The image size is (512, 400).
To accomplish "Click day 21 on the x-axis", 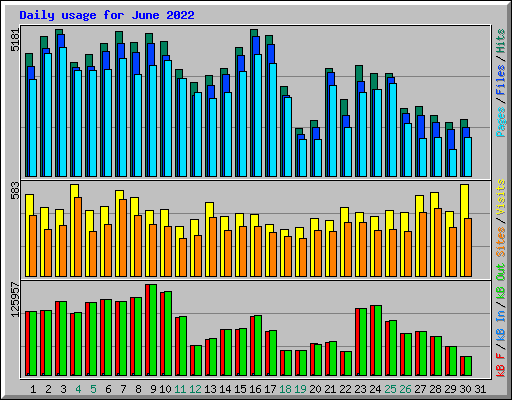I will click(330, 389).
